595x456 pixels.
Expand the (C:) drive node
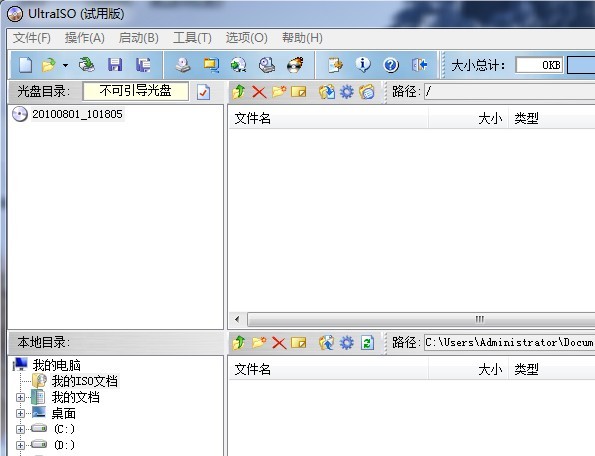(20, 429)
